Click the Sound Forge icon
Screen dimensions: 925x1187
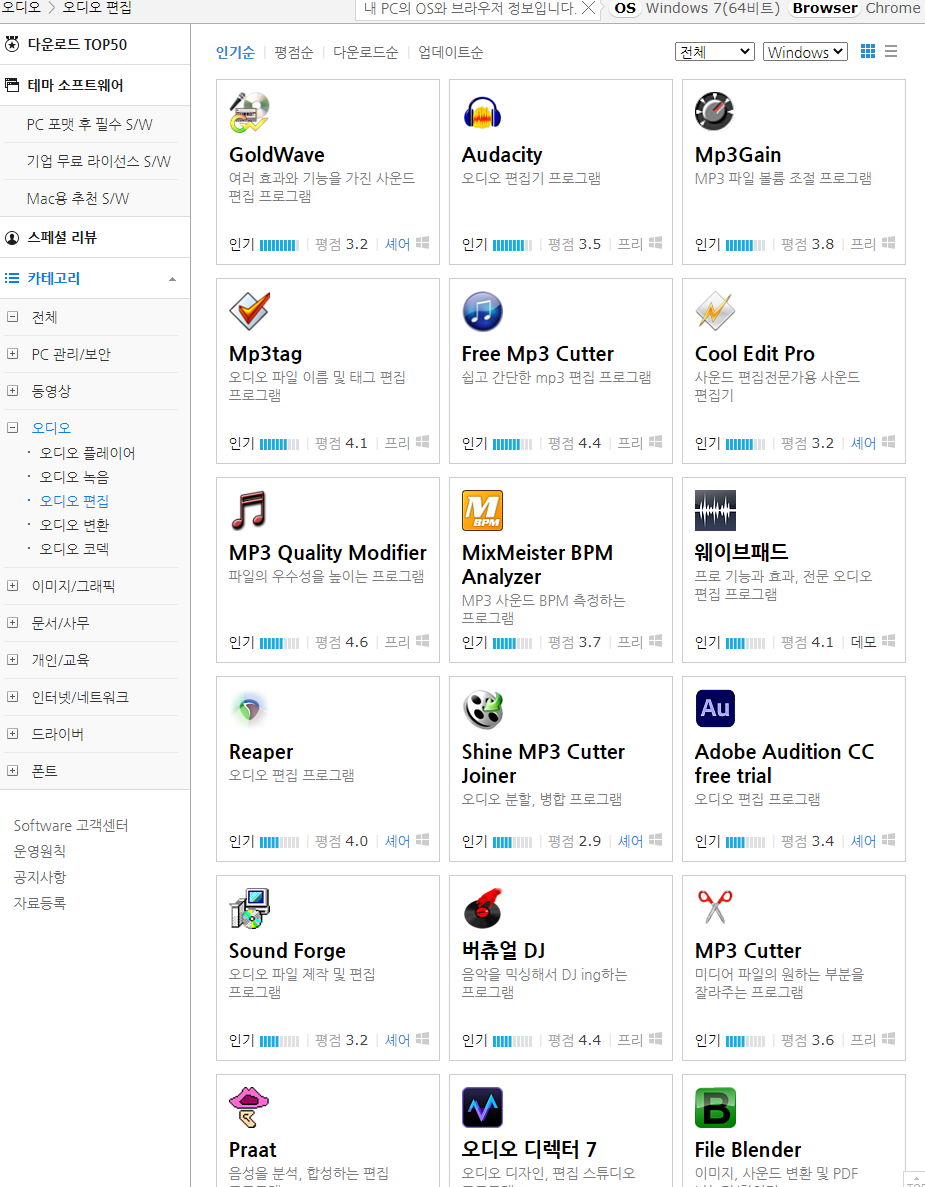point(250,908)
